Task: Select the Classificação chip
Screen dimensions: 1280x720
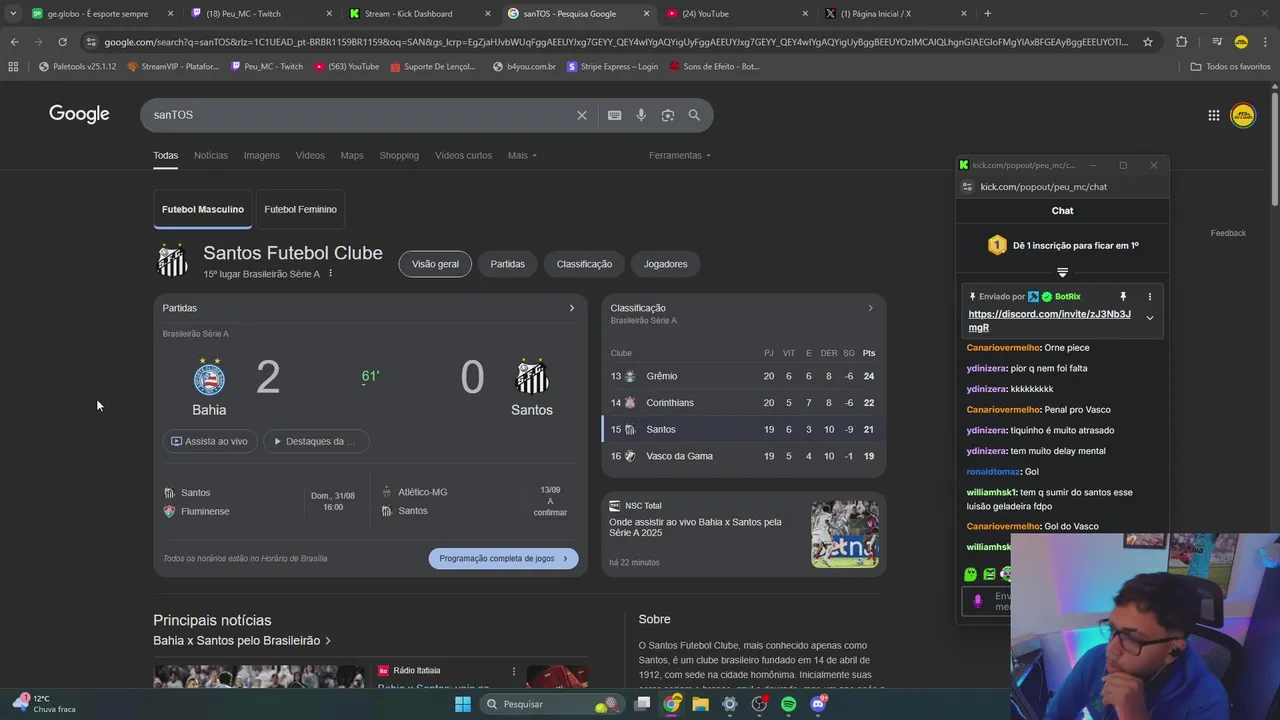Action: (584, 264)
